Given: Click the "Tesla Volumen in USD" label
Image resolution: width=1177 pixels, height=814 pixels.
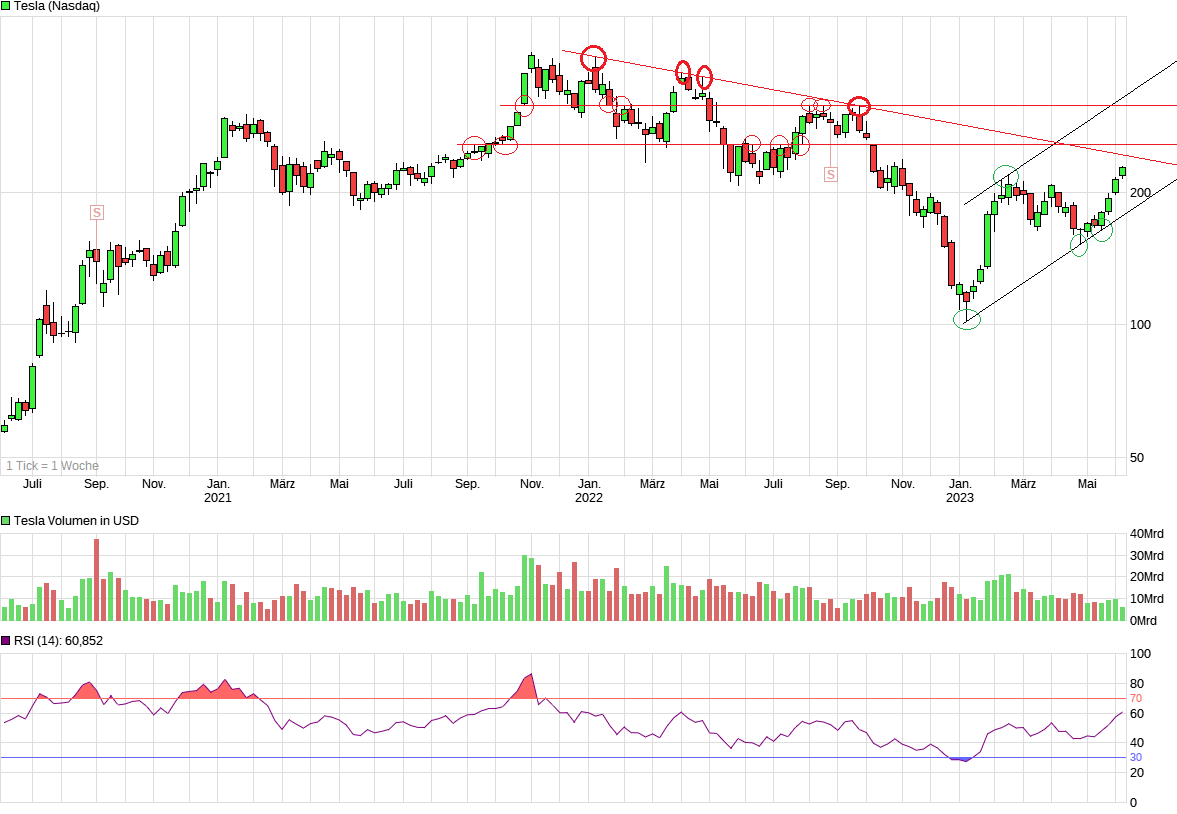Looking at the screenshot, I should click(x=76, y=520).
